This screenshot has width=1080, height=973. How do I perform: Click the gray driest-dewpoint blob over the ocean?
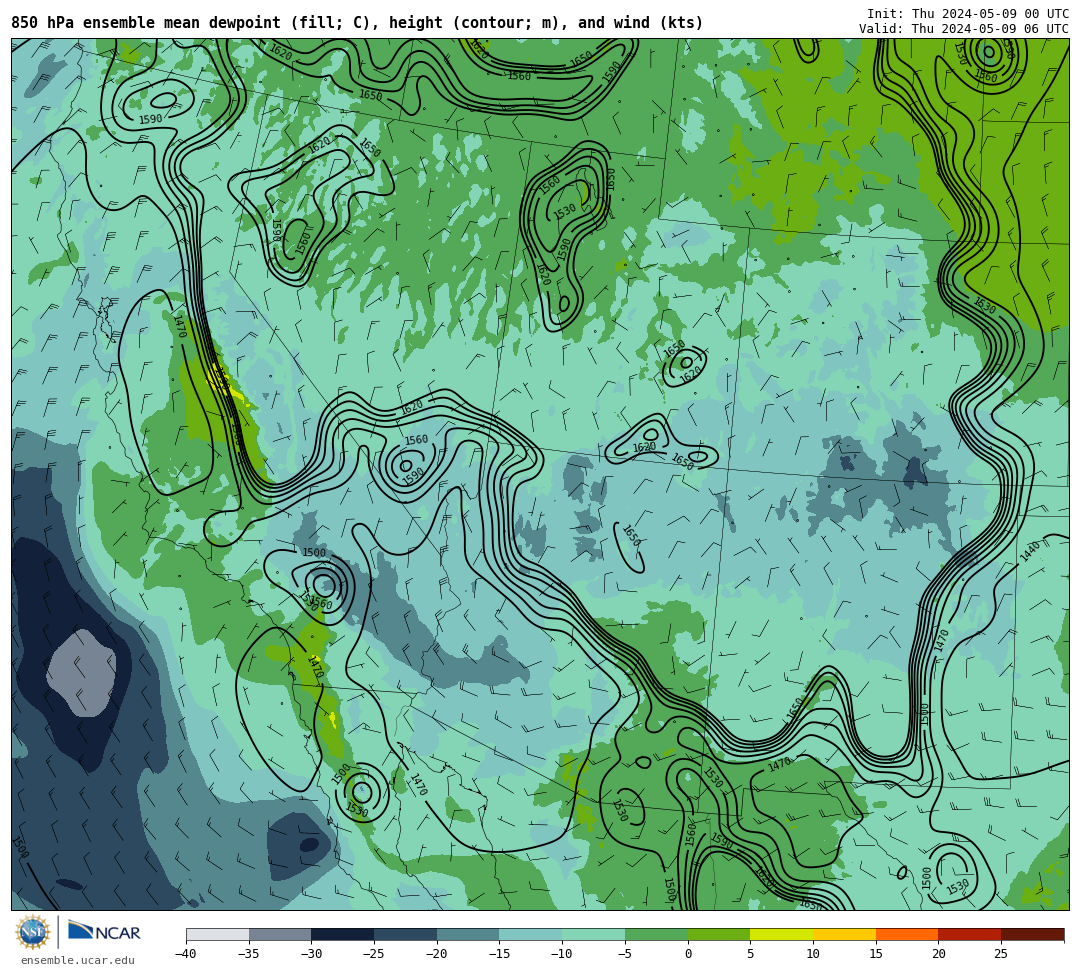(x=81, y=673)
